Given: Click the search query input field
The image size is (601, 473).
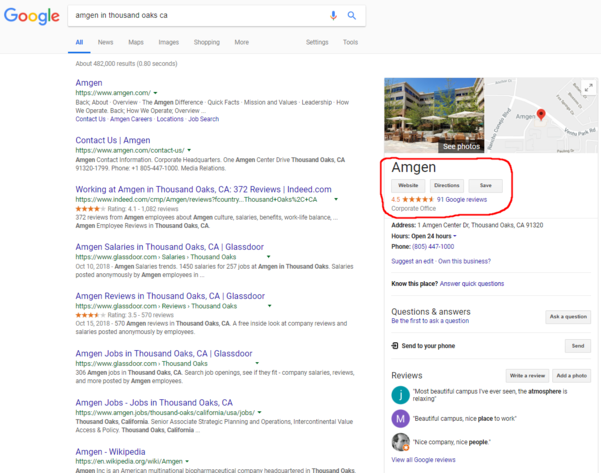Looking at the screenshot, I should (x=197, y=15).
